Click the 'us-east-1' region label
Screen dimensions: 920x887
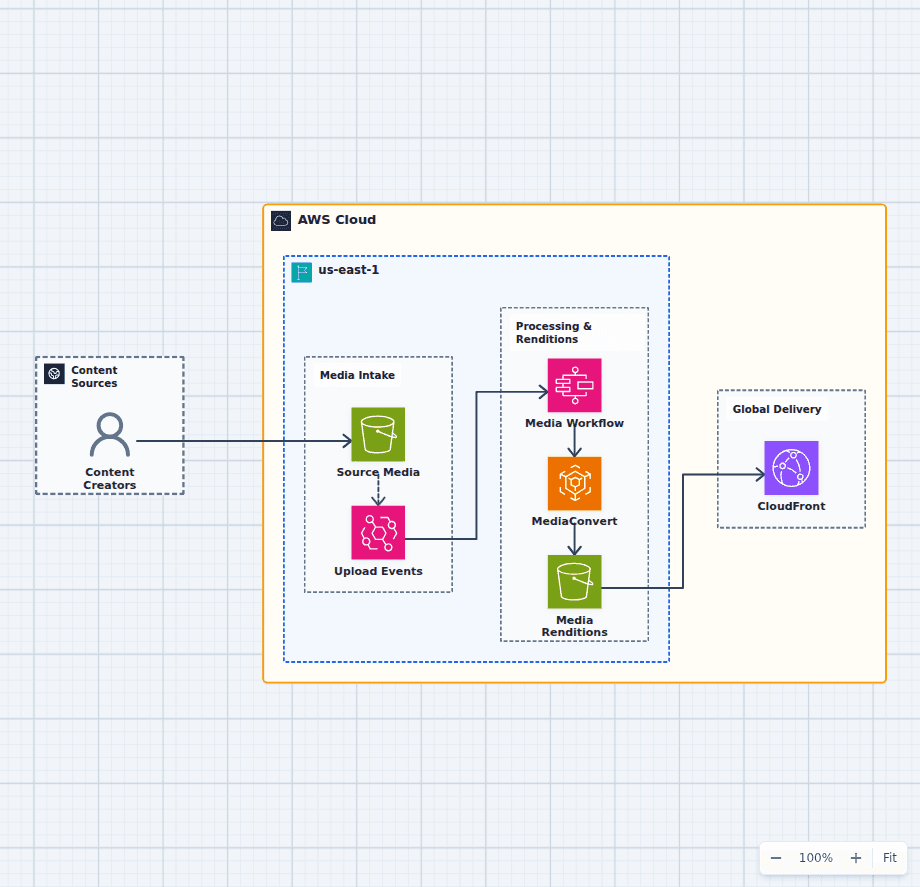tap(349, 270)
